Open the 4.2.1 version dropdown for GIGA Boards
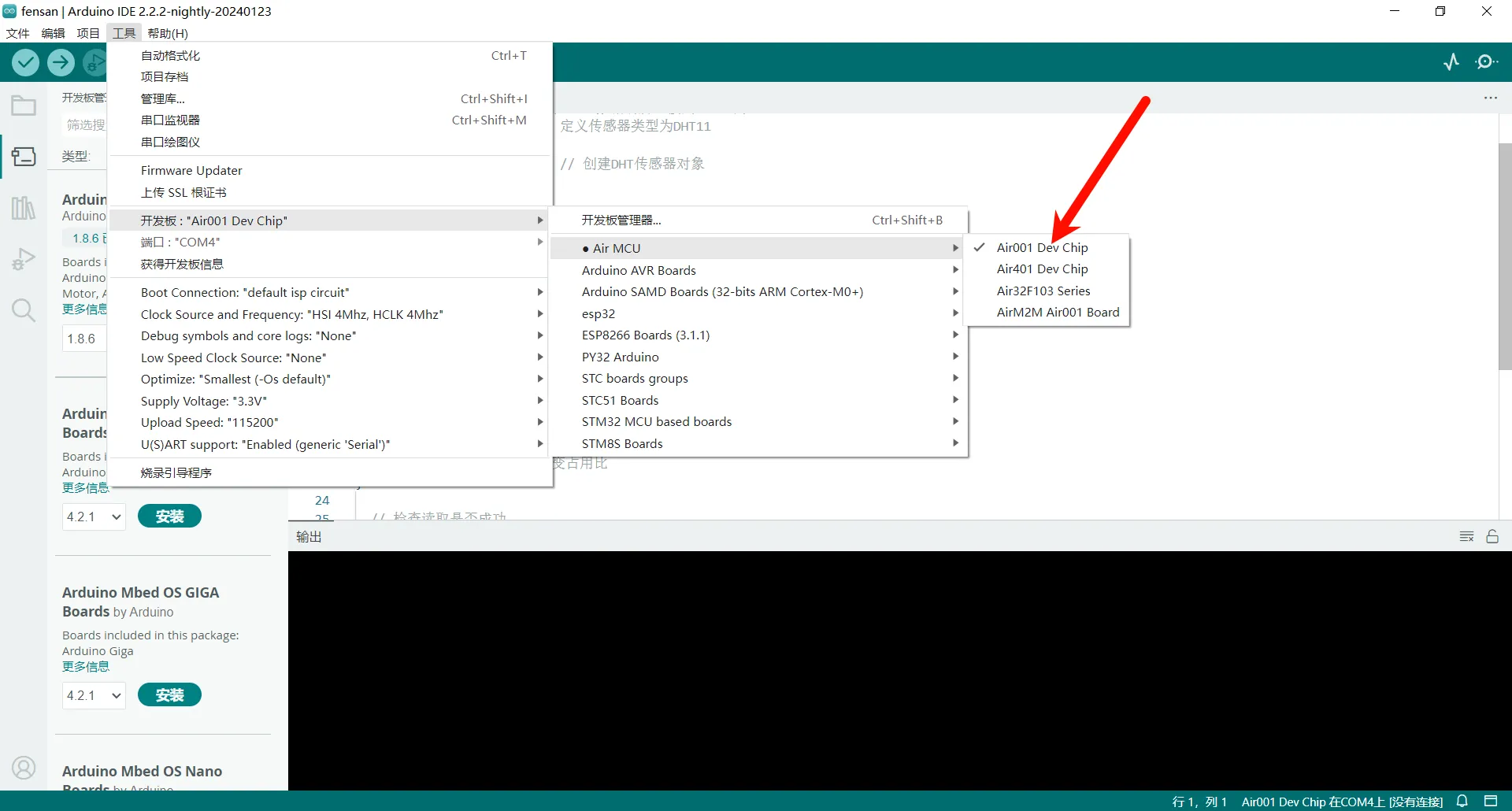Viewport: 1512px width, 811px height. coord(94,696)
